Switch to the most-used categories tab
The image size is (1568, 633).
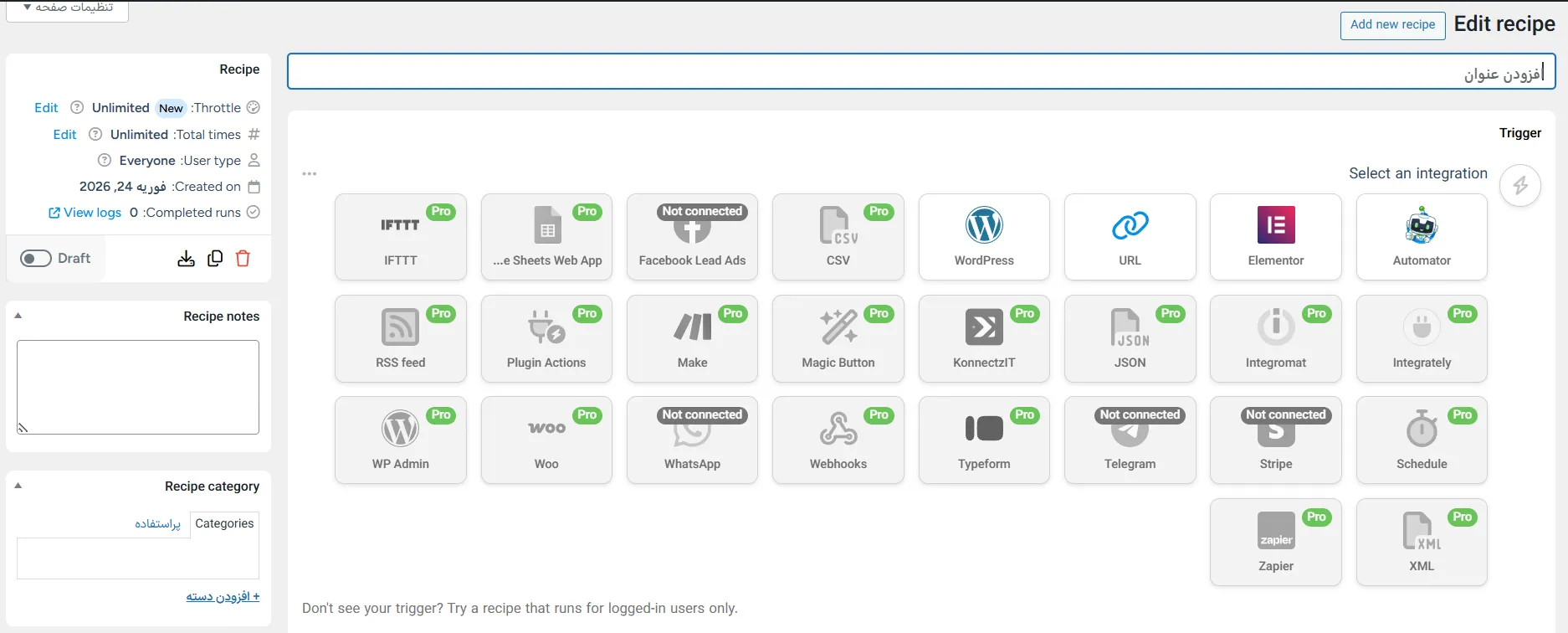tap(157, 524)
